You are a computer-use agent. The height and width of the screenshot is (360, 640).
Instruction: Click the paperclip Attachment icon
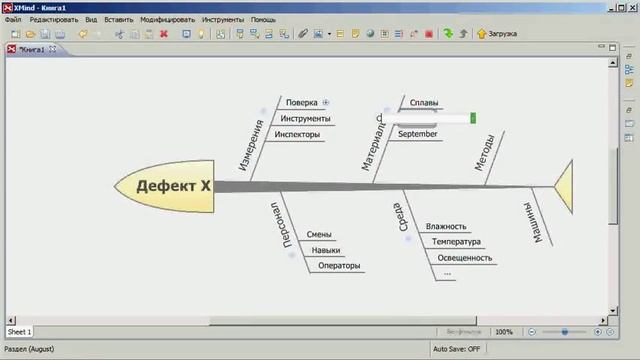[x=302, y=34]
